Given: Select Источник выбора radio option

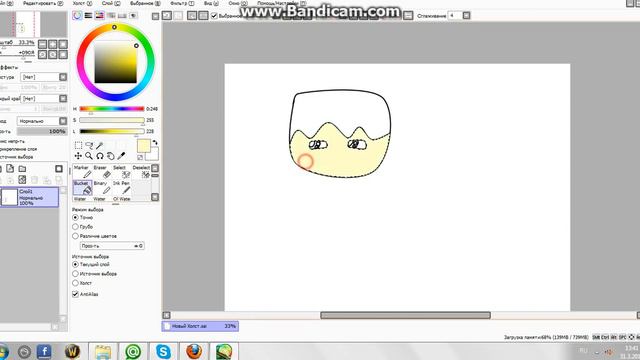Looking at the screenshot, I should click(75, 274).
